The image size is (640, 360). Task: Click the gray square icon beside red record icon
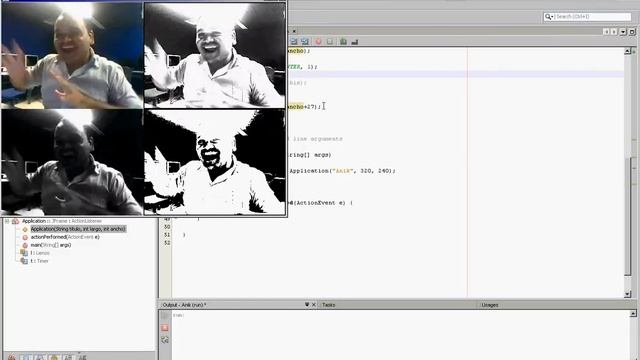pyautogui.click(x=330, y=42)
